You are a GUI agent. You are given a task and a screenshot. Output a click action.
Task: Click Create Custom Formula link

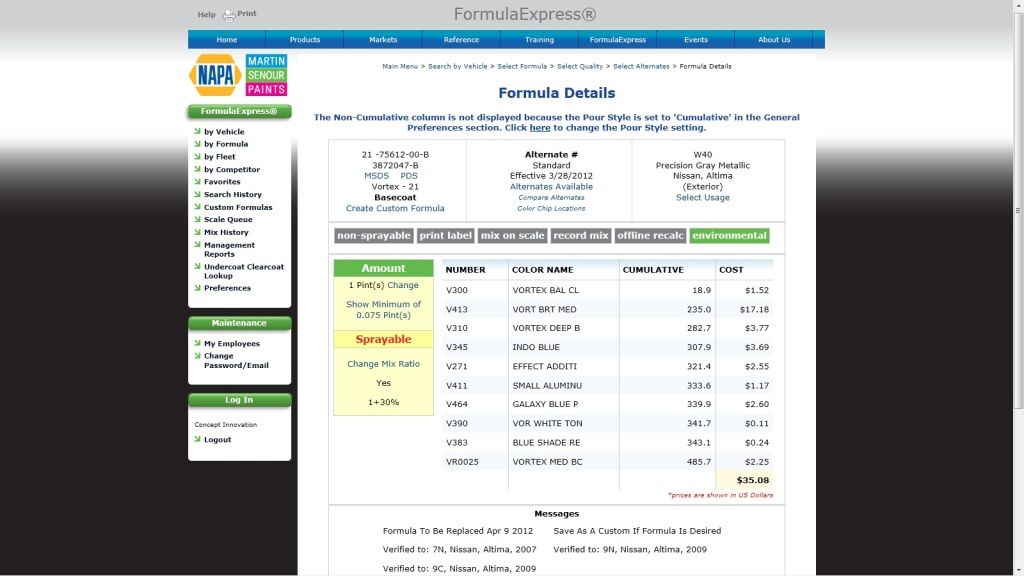[x=395, y=208]
